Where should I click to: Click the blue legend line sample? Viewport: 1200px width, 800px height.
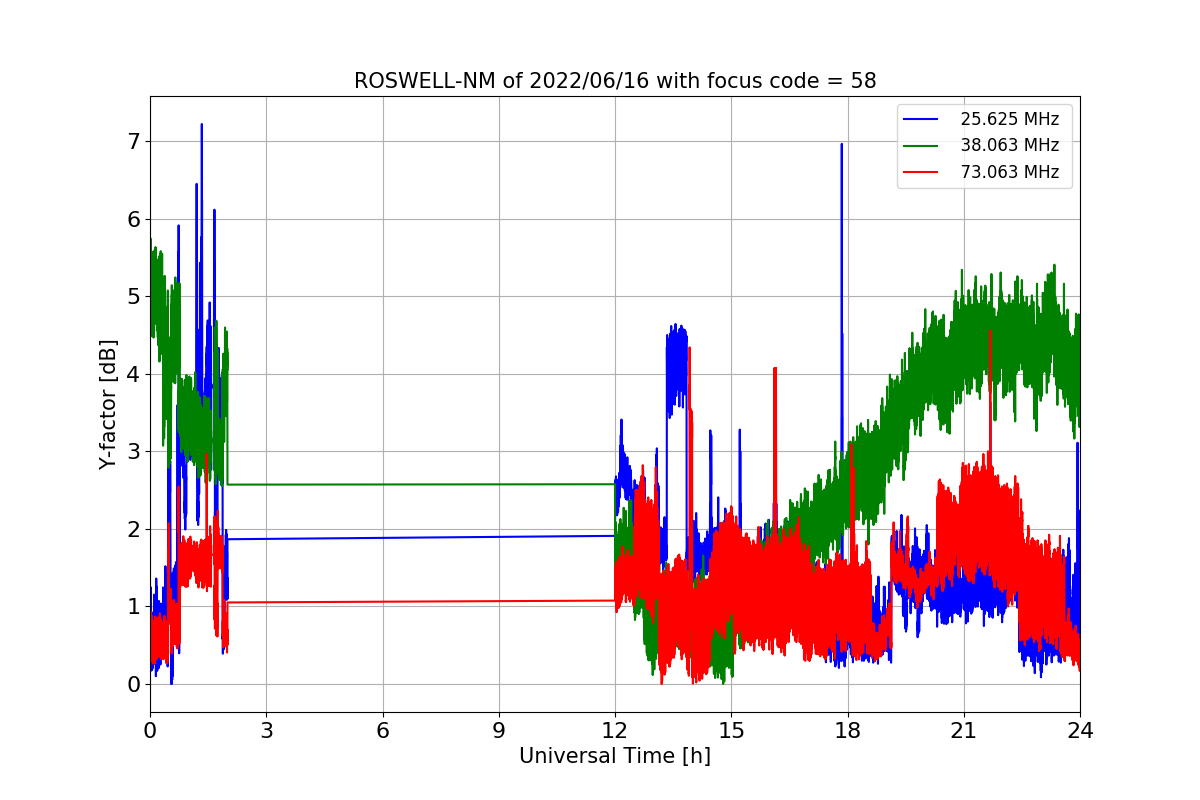(x=921, y=119)
